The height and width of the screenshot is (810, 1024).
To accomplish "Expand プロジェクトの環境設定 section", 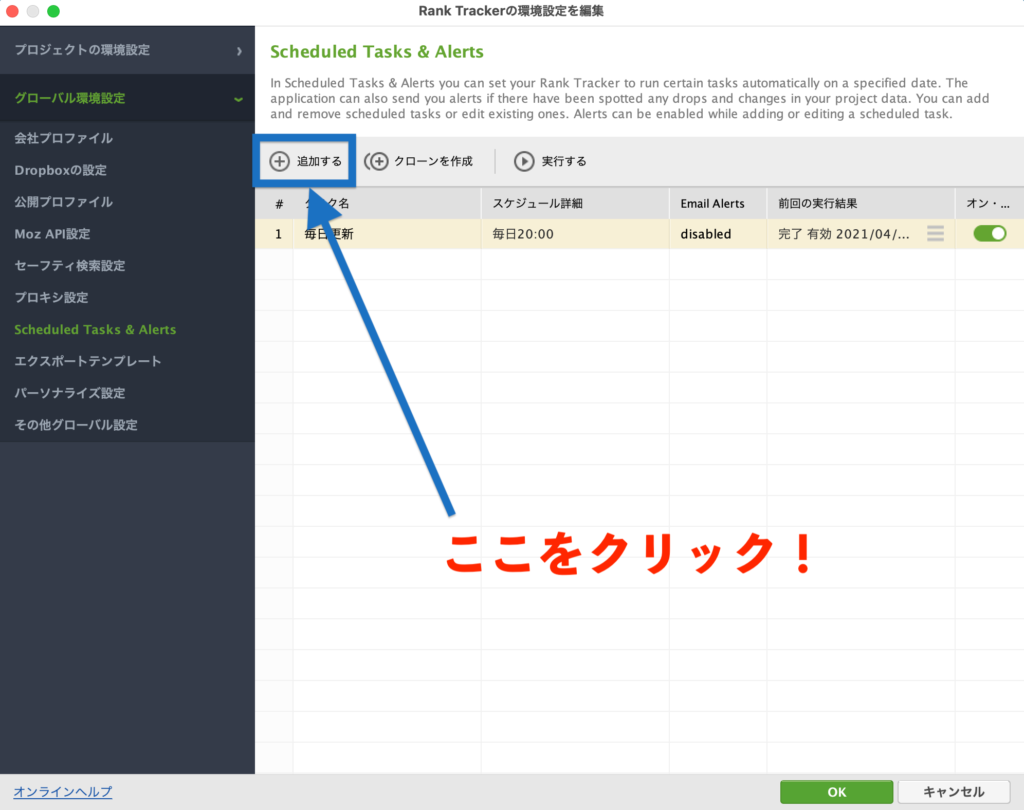I will coord(127,50).
